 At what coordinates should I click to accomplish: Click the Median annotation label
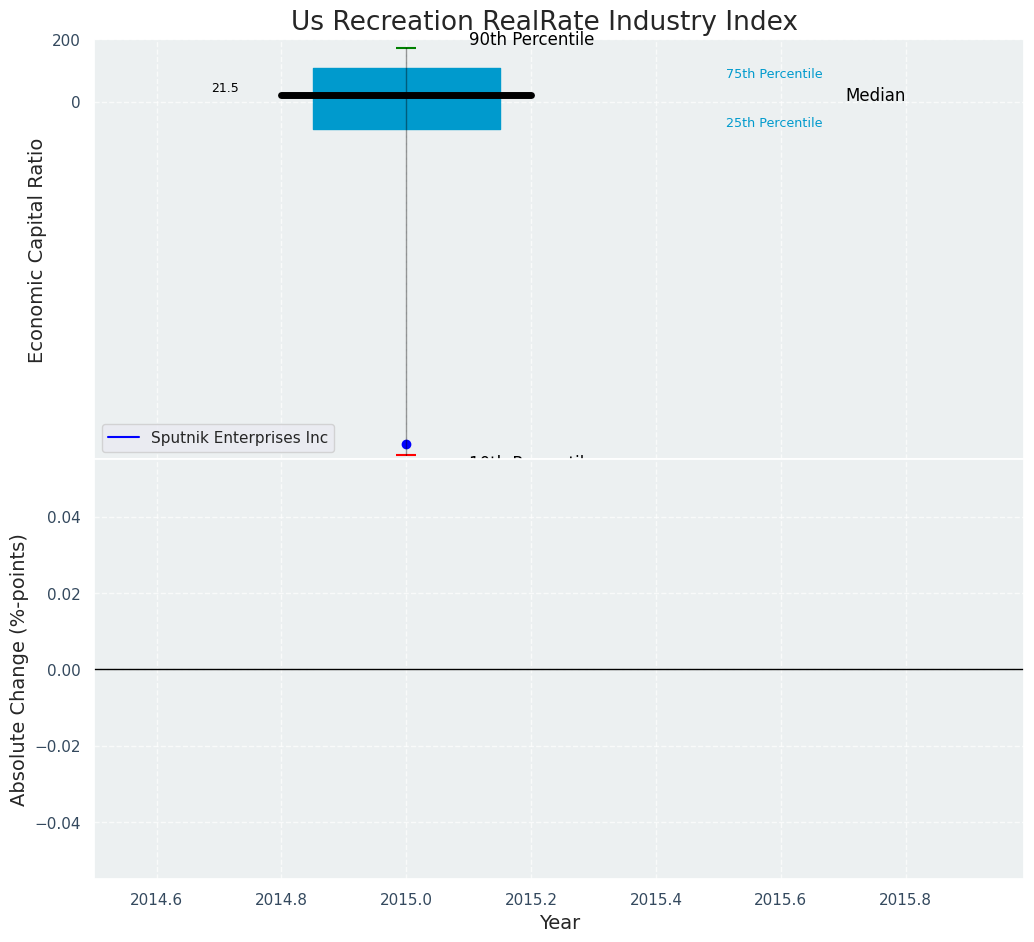875,96
